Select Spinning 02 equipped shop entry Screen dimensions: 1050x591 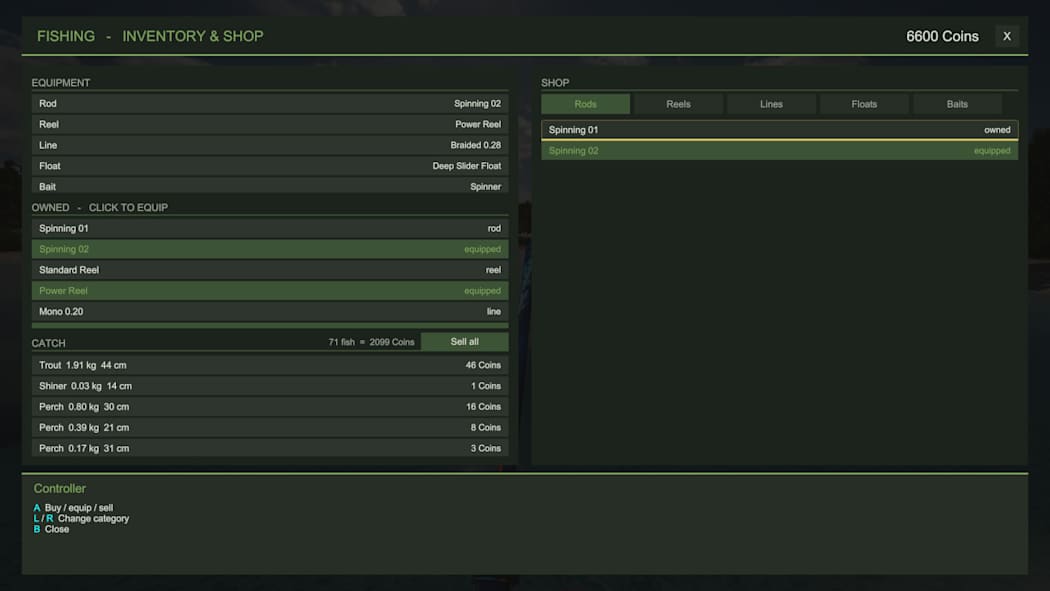pos(779,151)
